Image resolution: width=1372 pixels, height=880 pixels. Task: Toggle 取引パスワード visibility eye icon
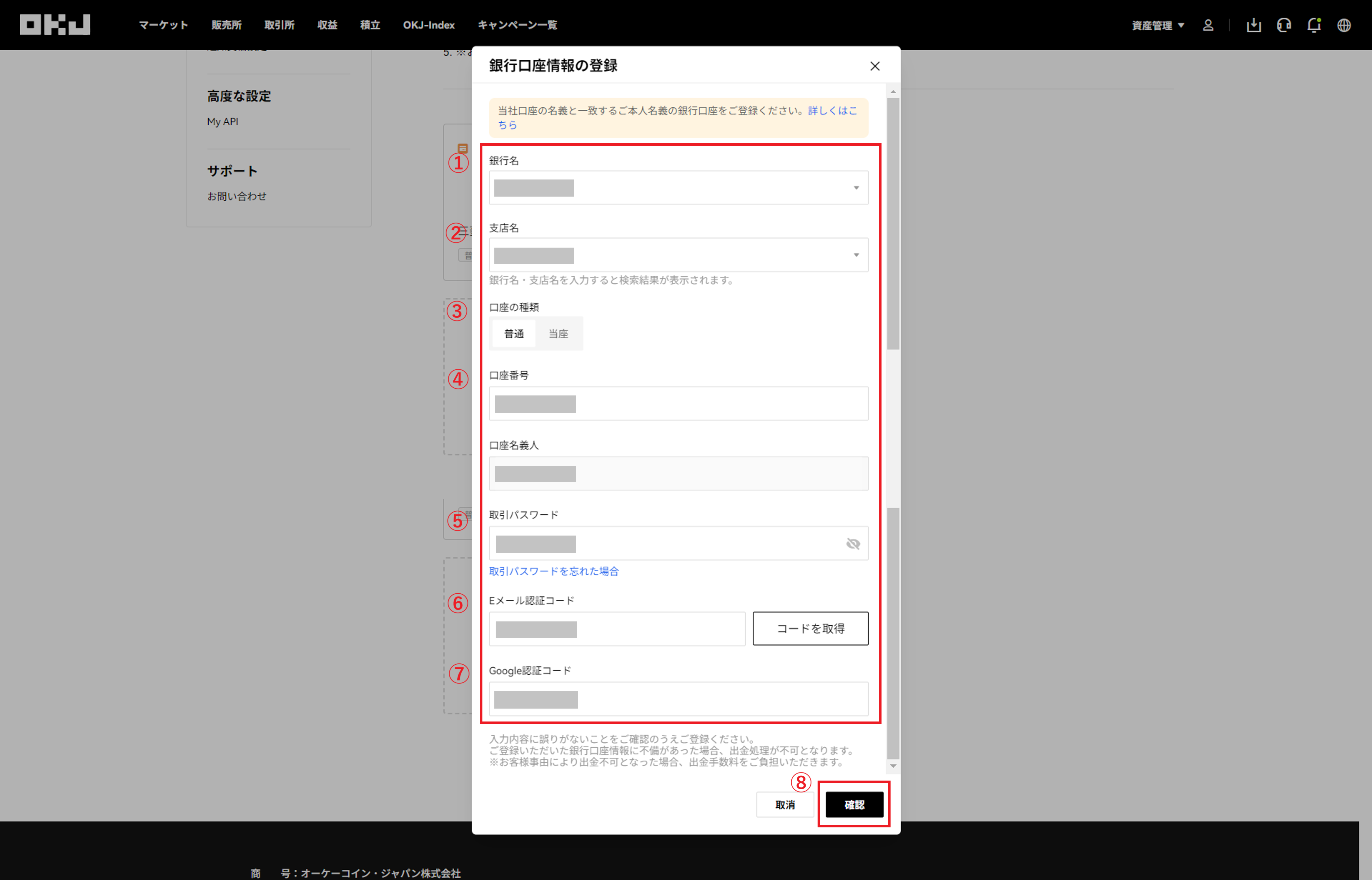click(x=853, y=543)
